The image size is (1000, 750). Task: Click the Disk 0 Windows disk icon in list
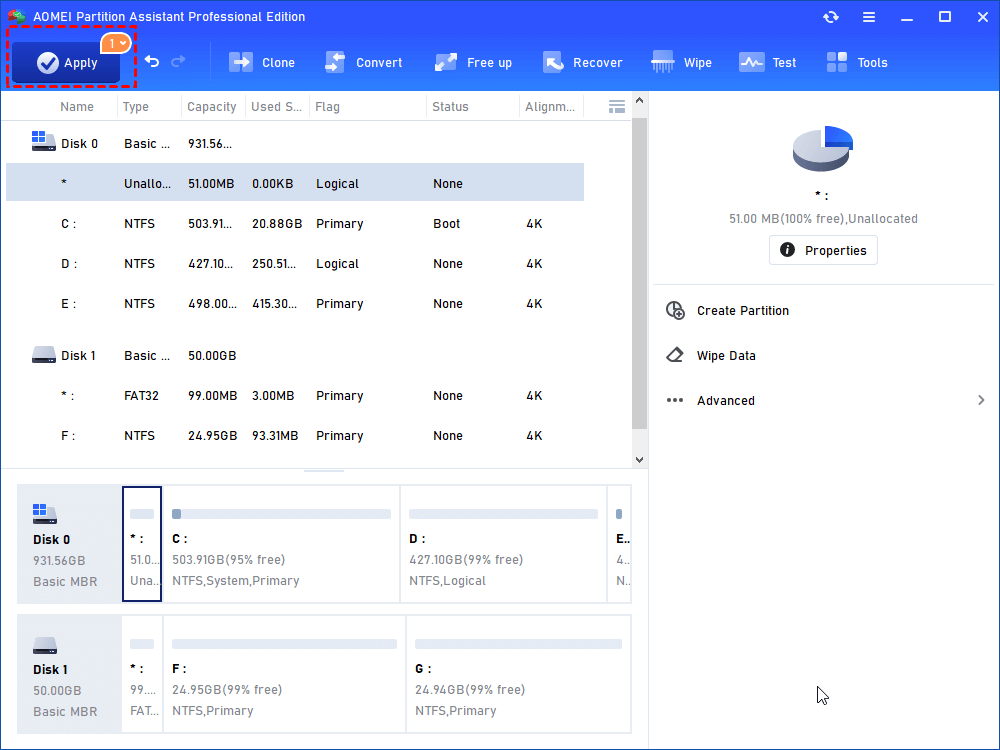(x=43, y=141)
